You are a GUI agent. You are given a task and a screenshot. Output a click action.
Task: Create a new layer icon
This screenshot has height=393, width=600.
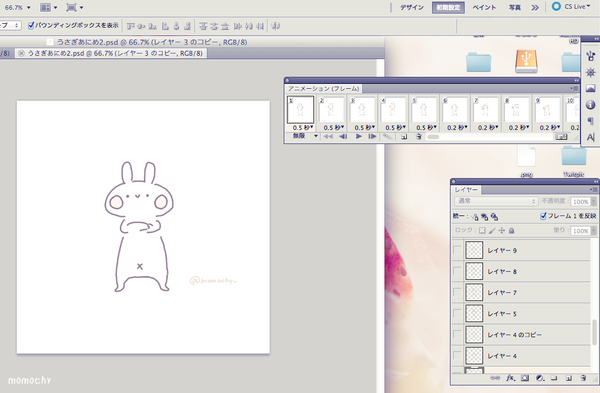569,378
